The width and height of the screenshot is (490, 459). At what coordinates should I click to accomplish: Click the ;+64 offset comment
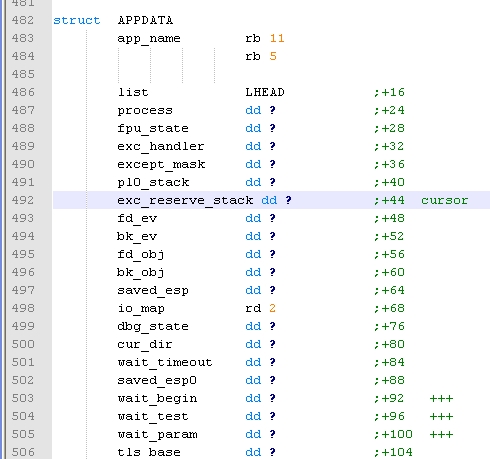[389, 290]
